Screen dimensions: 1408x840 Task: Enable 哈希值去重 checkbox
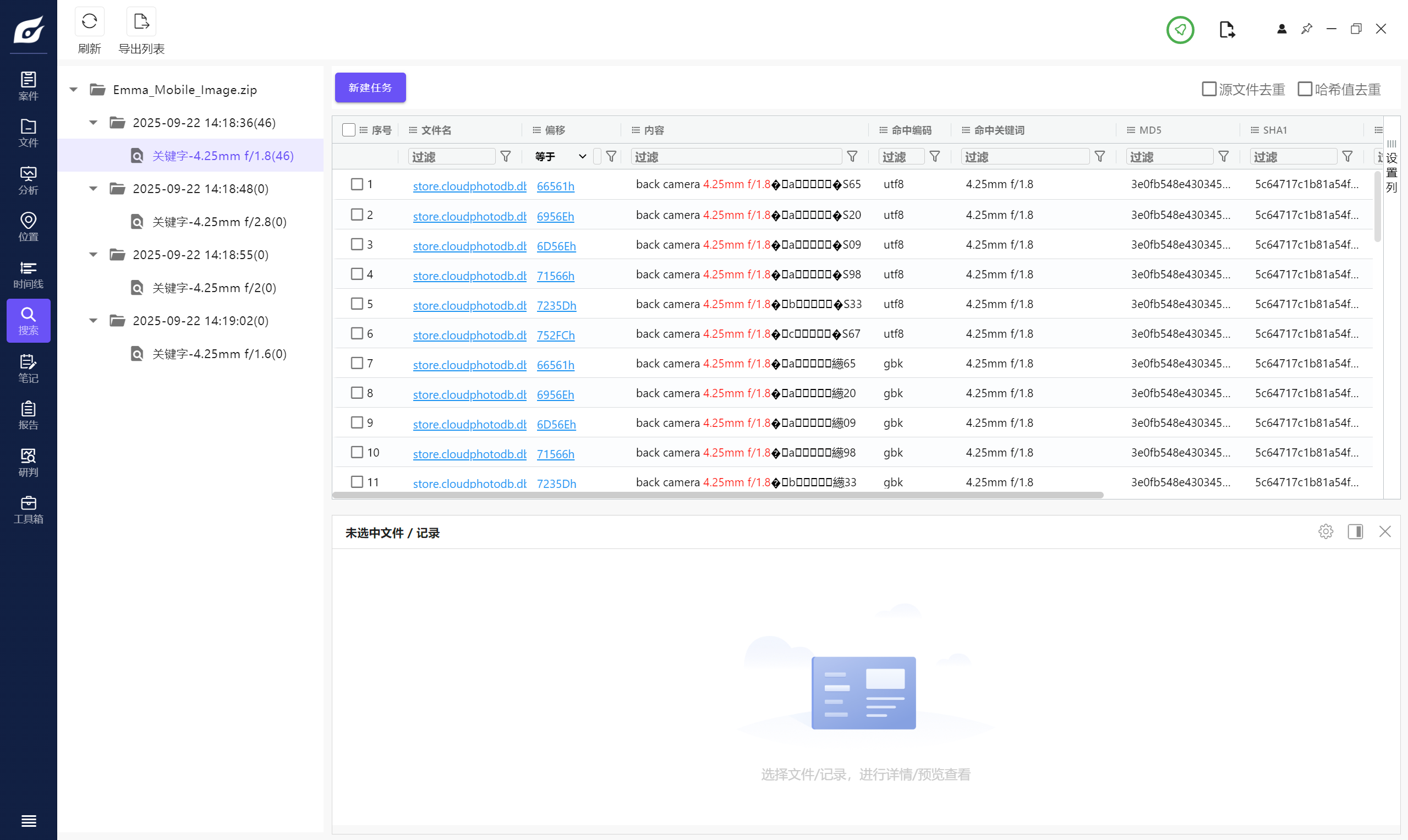pyautogui.click(x=1305, y=89)
